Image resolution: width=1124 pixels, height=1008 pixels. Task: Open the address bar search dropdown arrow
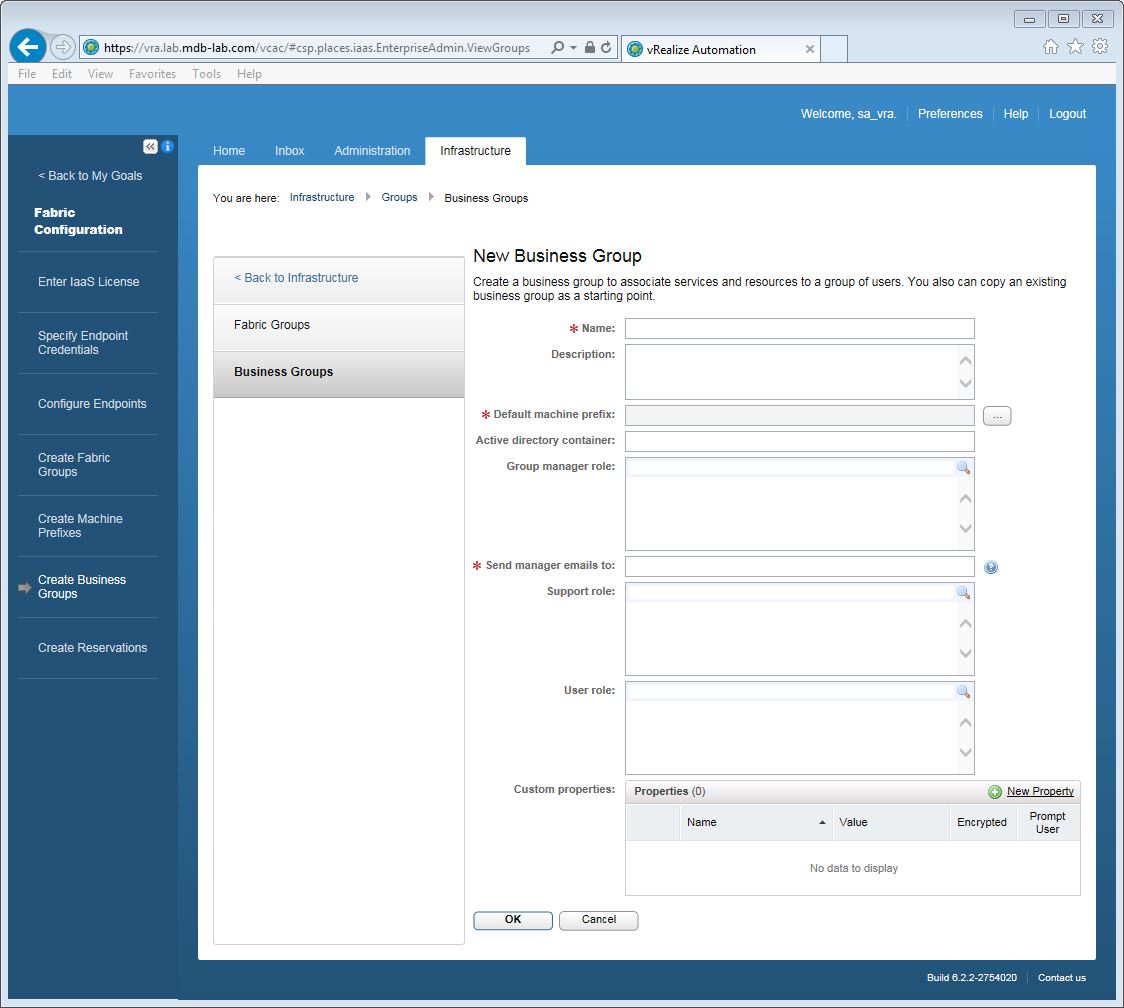[573, 48]
